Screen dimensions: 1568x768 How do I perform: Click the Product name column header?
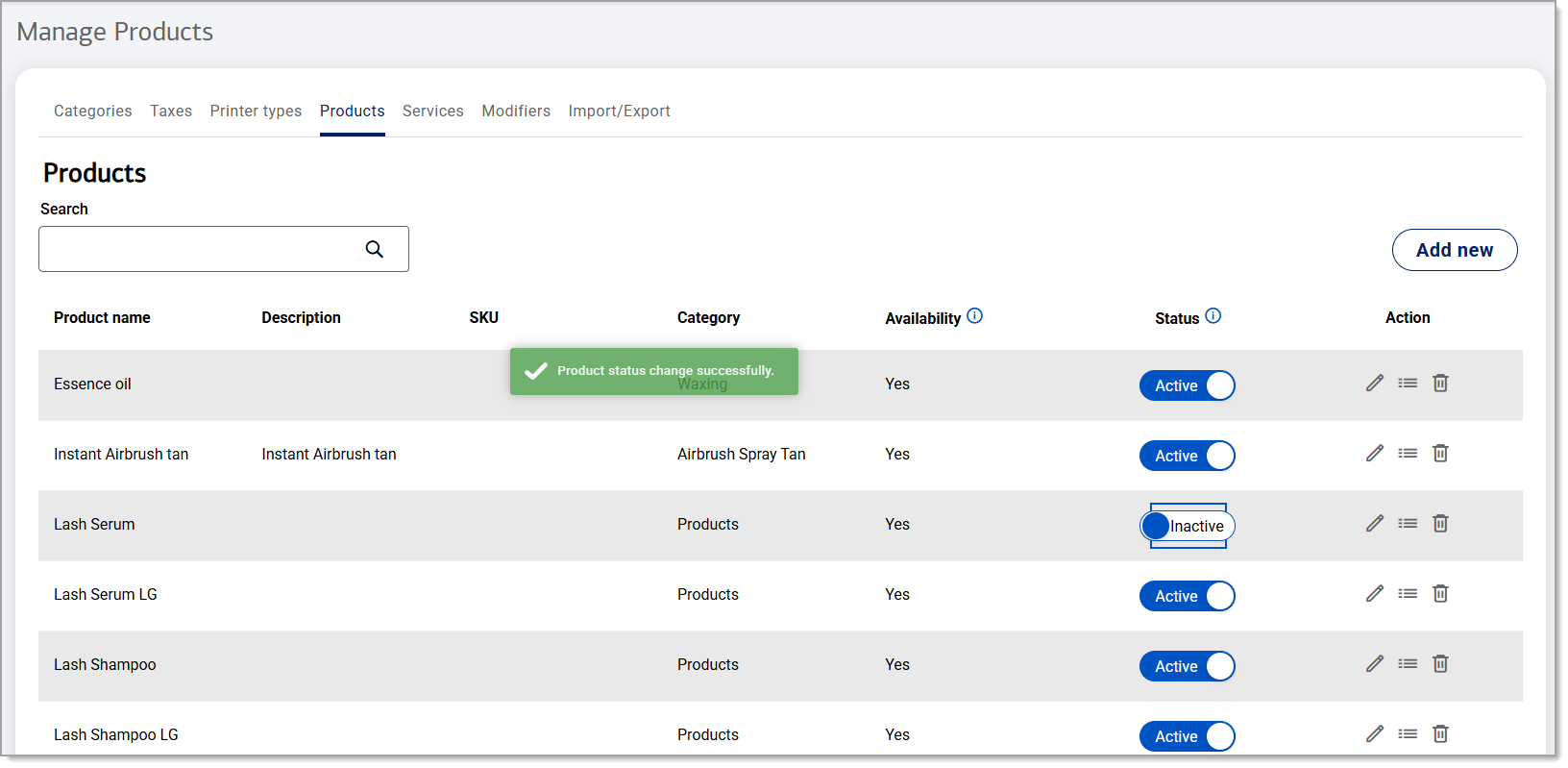[x=102, y=317]
